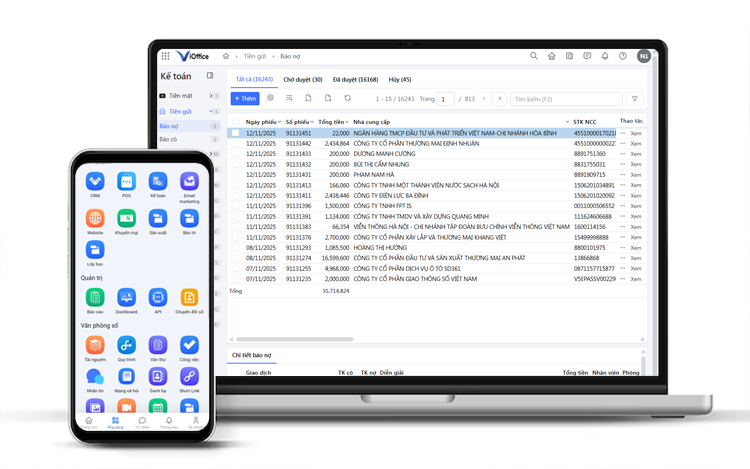Open the N1 user avatar menu
The width and height of the screenshot is (750, 469).
click(644, 56)
